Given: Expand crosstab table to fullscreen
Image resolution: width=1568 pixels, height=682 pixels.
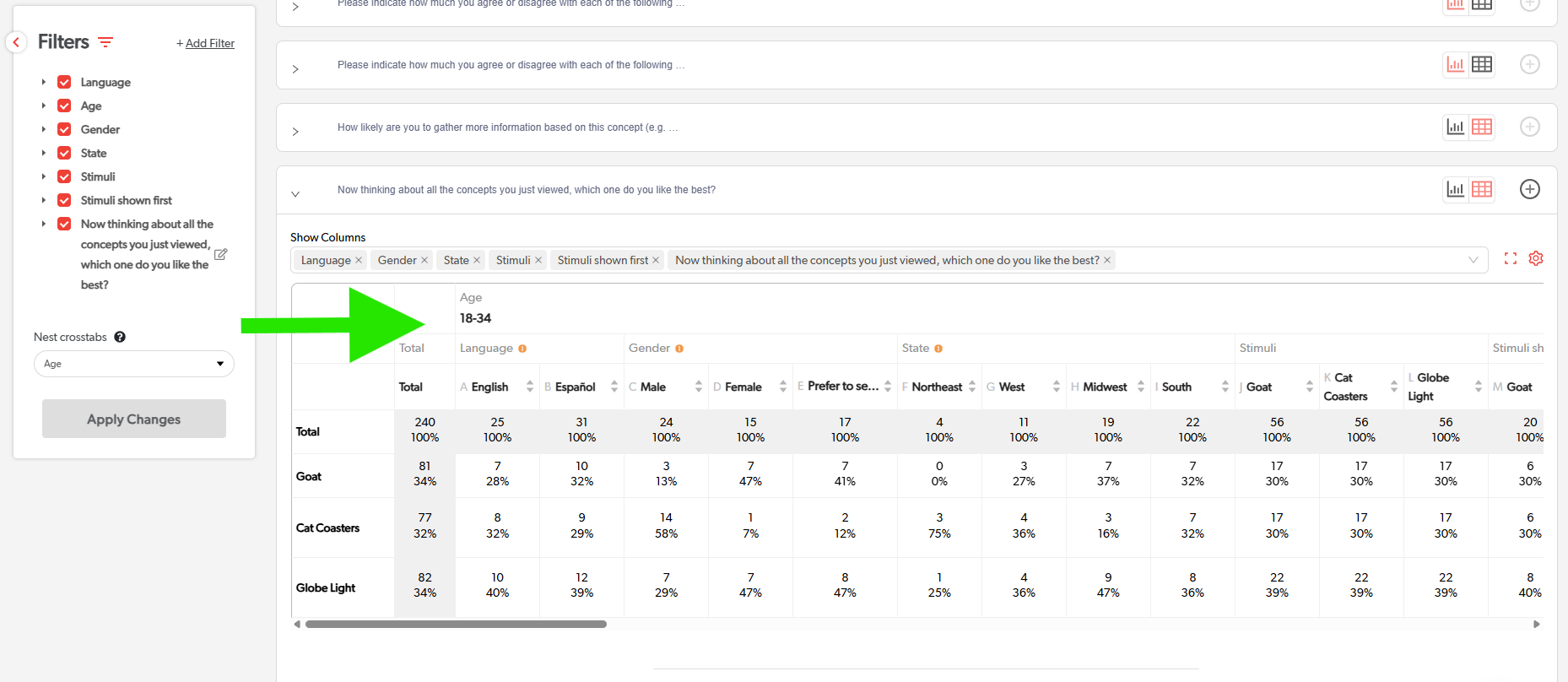Looking at the screenshot, I should tap(1511, 259).
